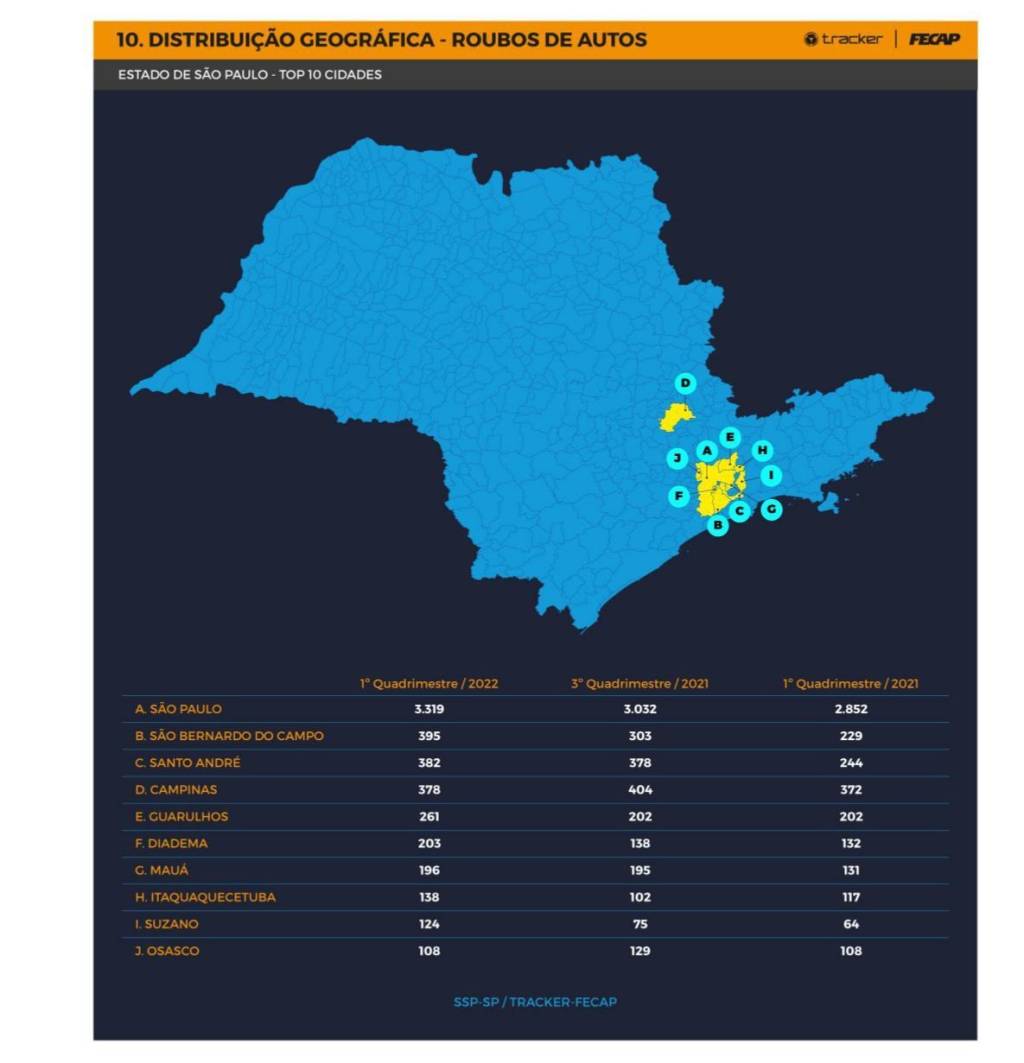Select map marker I for Suzano
The height and width of the screenshot is (1063, 1024).
click(770, 475)
